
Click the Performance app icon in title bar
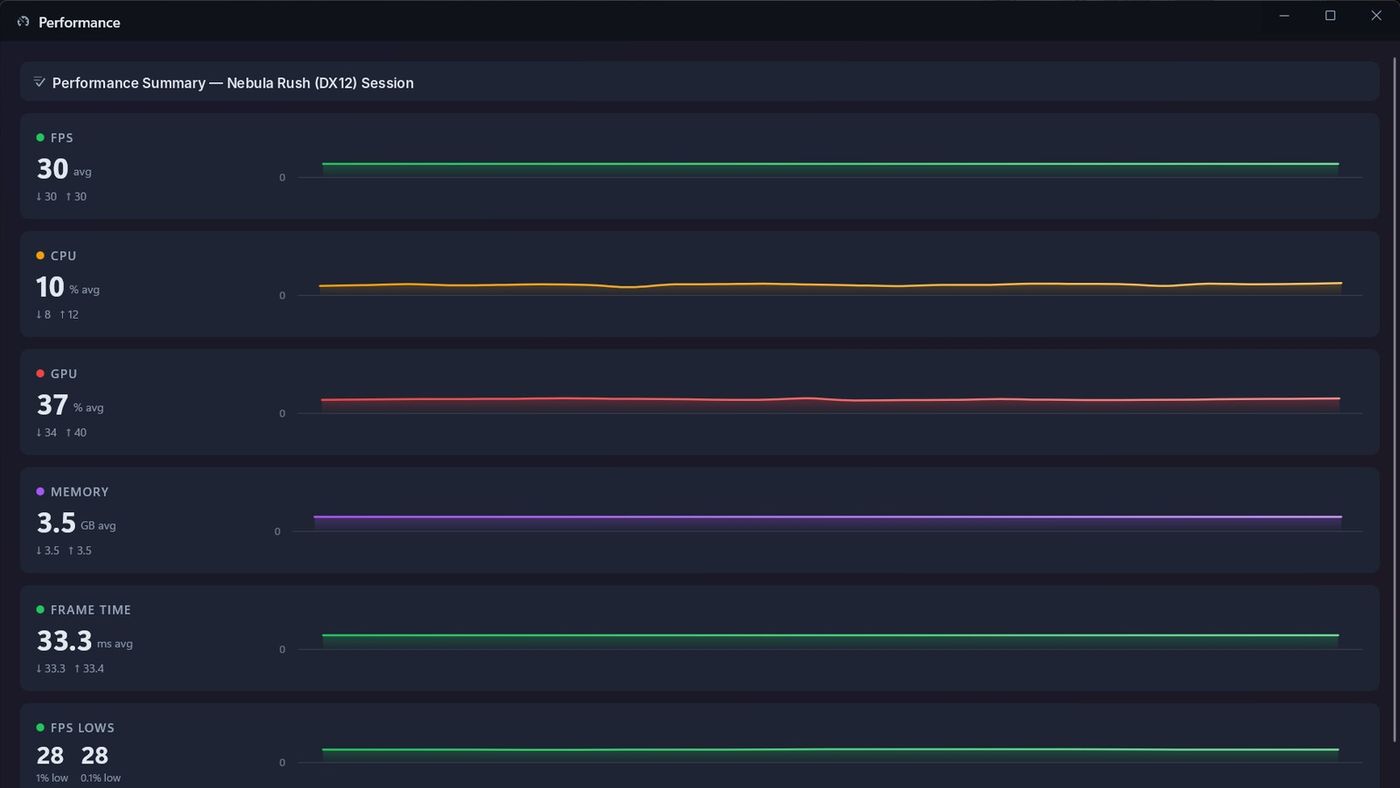(x=23, y=22)
